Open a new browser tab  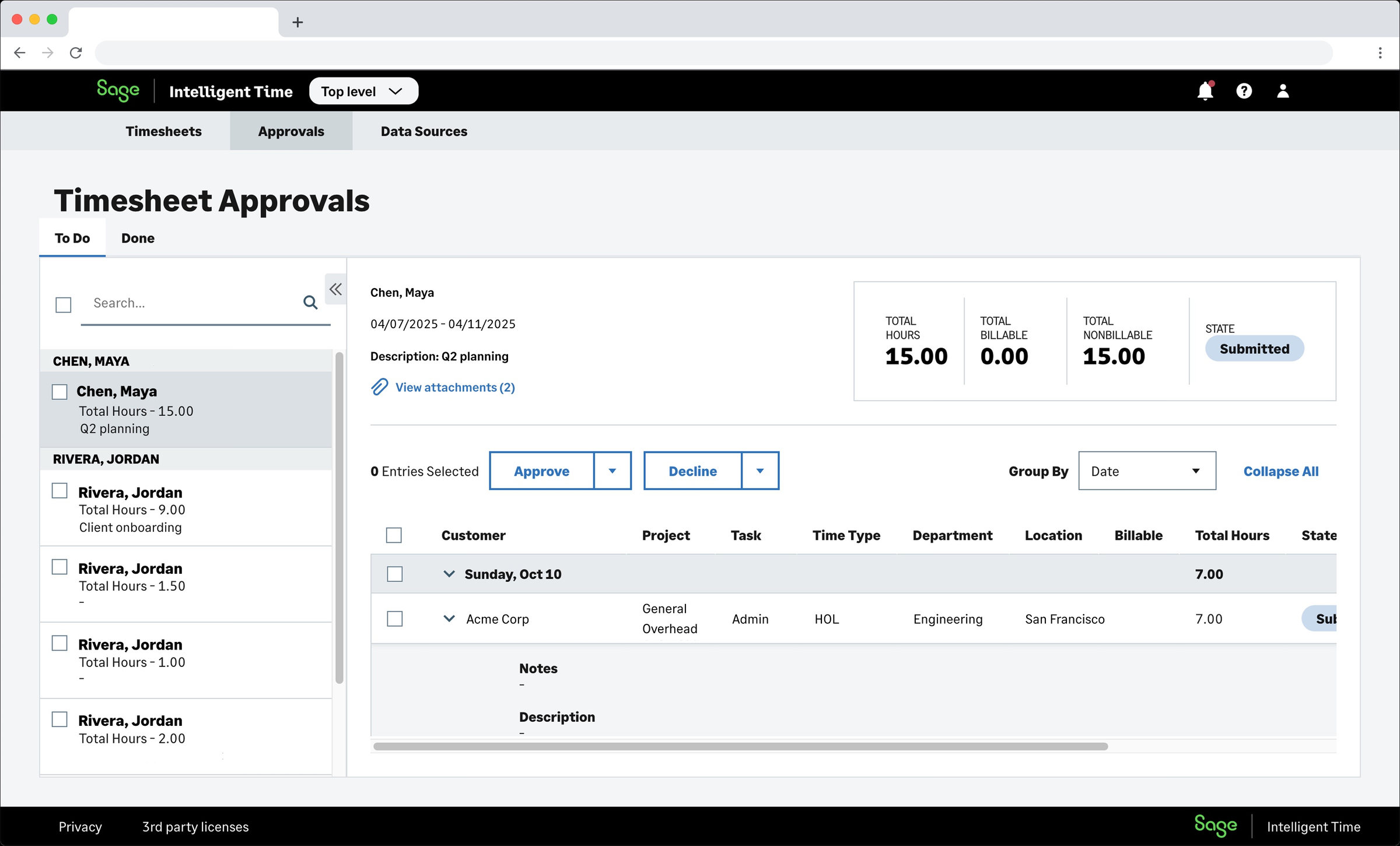[x=297, y=22]
